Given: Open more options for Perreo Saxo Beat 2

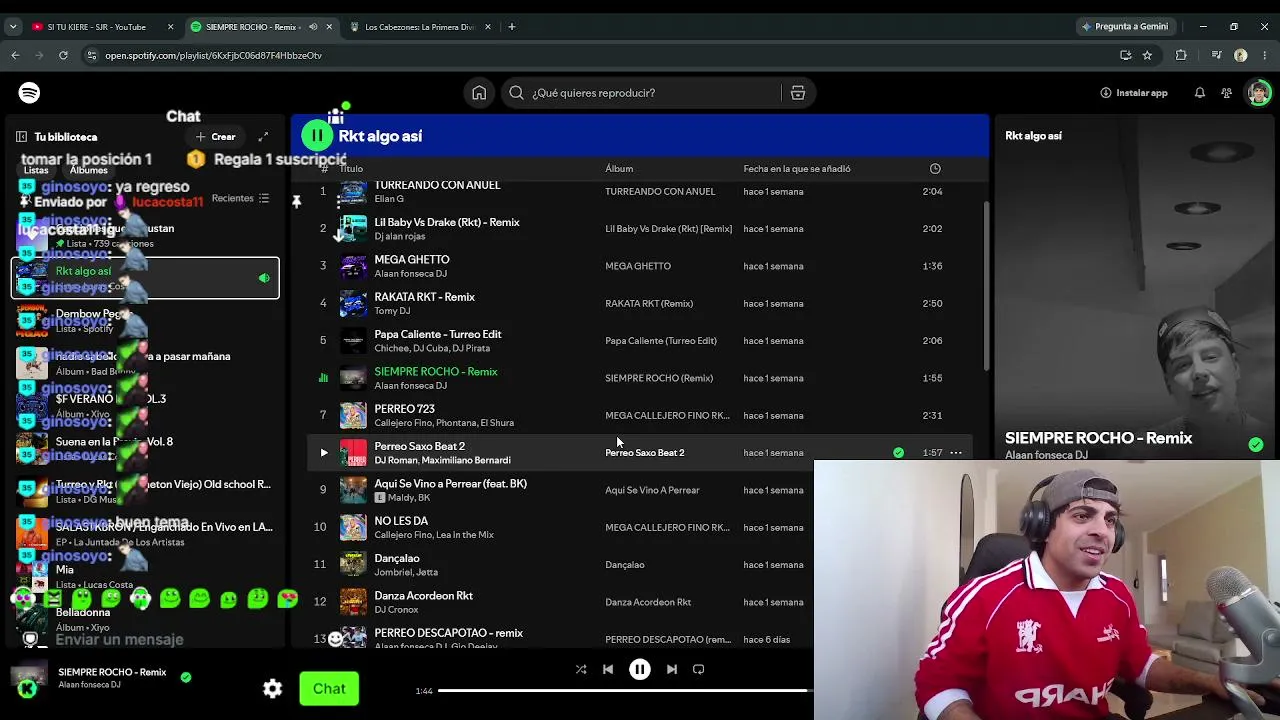Looking at the screenshot, I should tap(956, 453).
